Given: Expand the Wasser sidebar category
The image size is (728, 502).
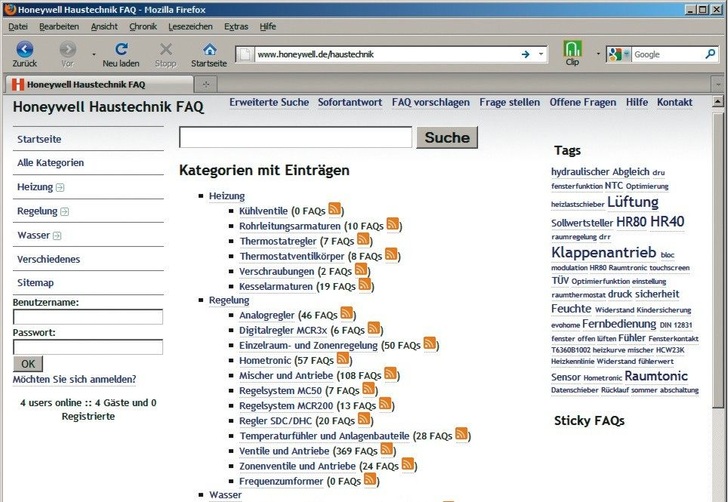Looking at the screenshot, I should point(57,236).
